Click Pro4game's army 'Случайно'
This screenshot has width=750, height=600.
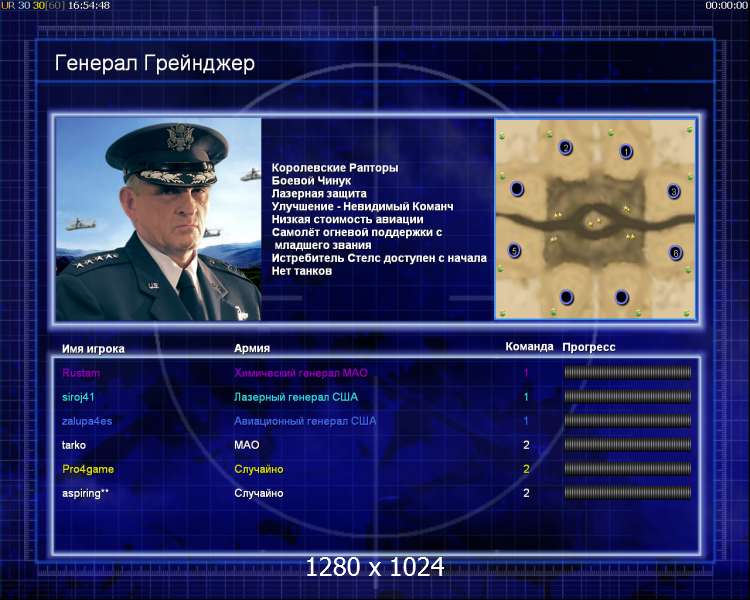pyautogui.click(x=259, y=469)
